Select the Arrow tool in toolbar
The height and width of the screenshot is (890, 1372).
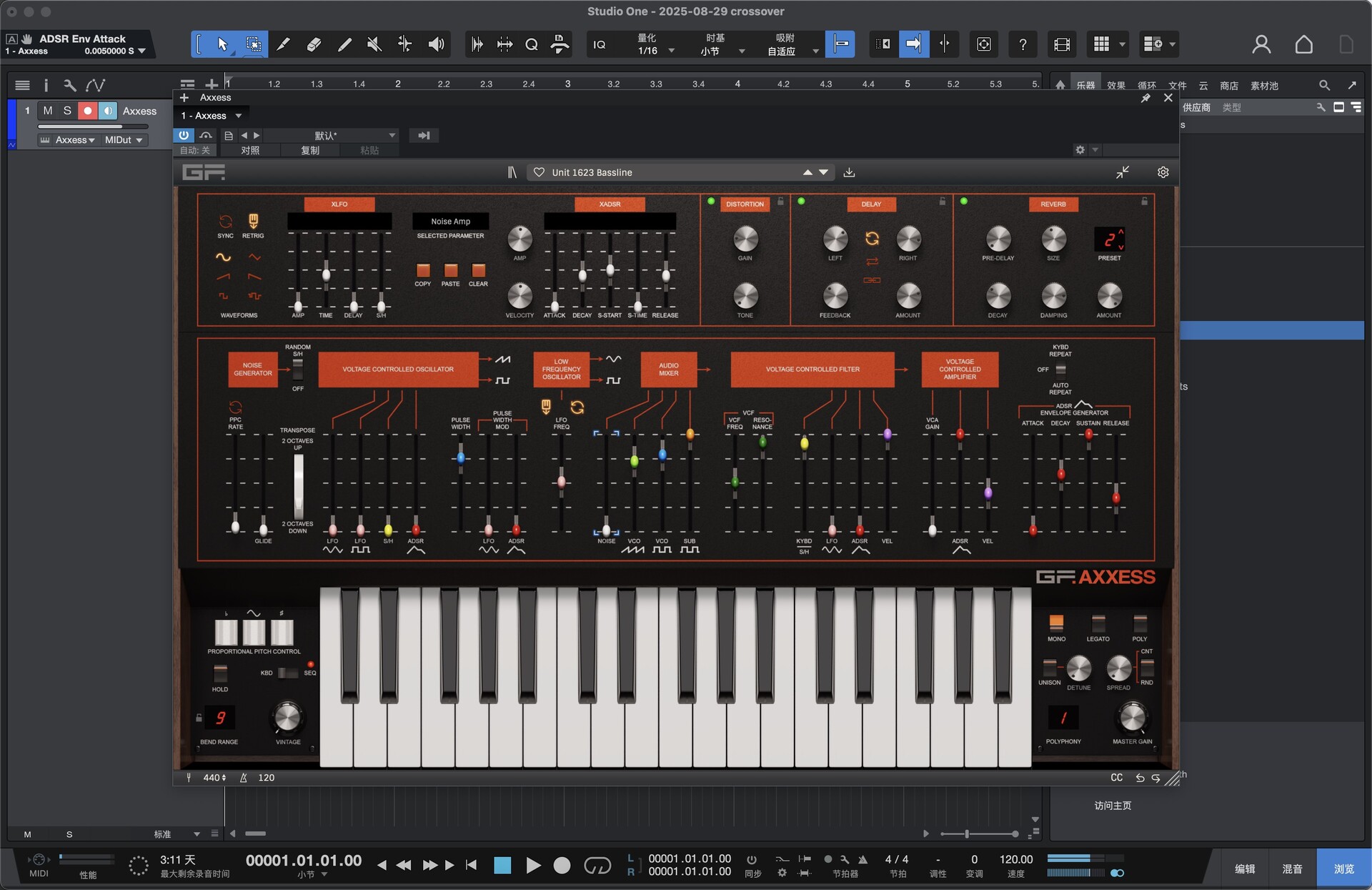222,44
